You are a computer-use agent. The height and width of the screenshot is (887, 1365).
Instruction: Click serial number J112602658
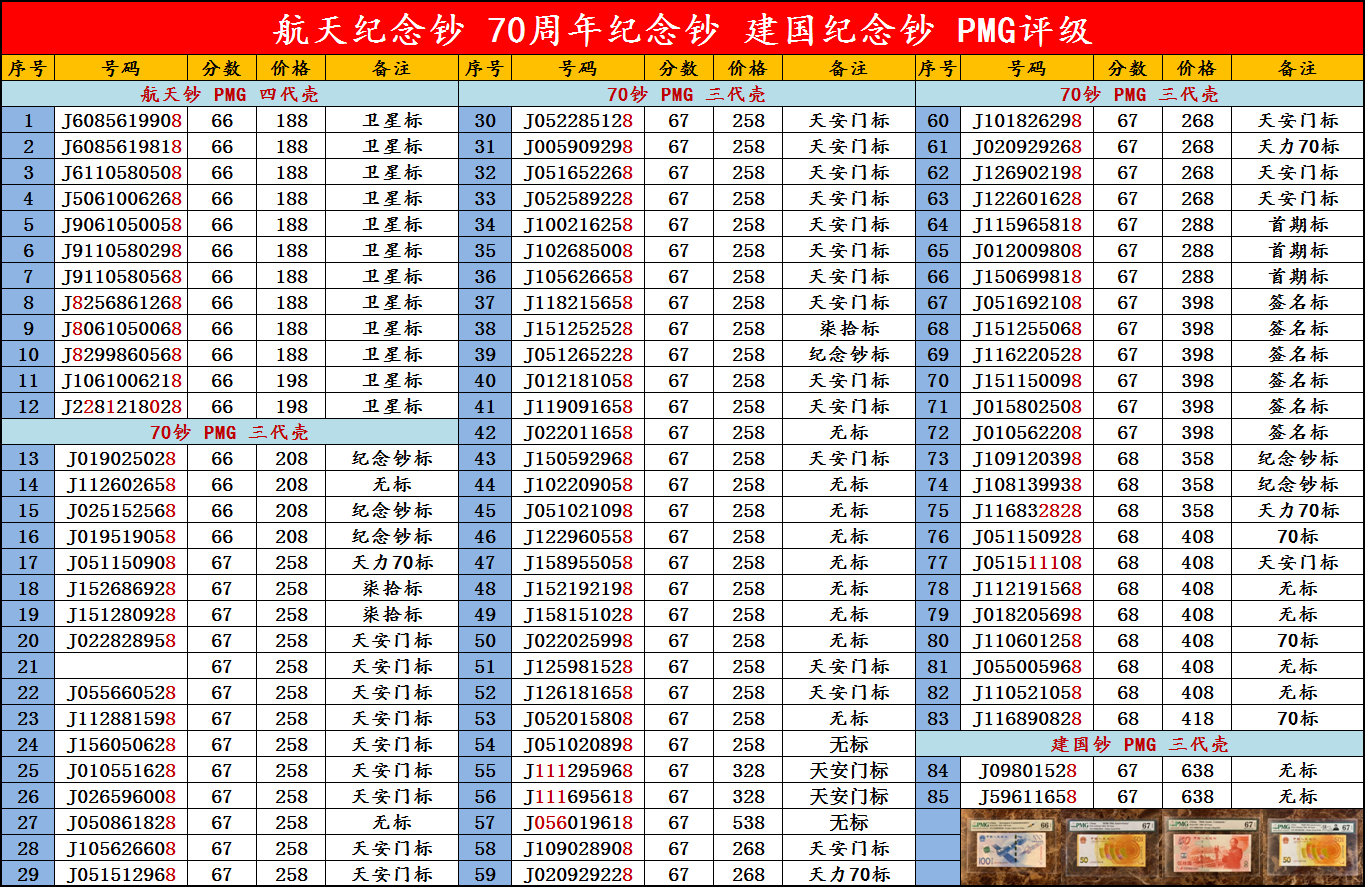point(121,484)
